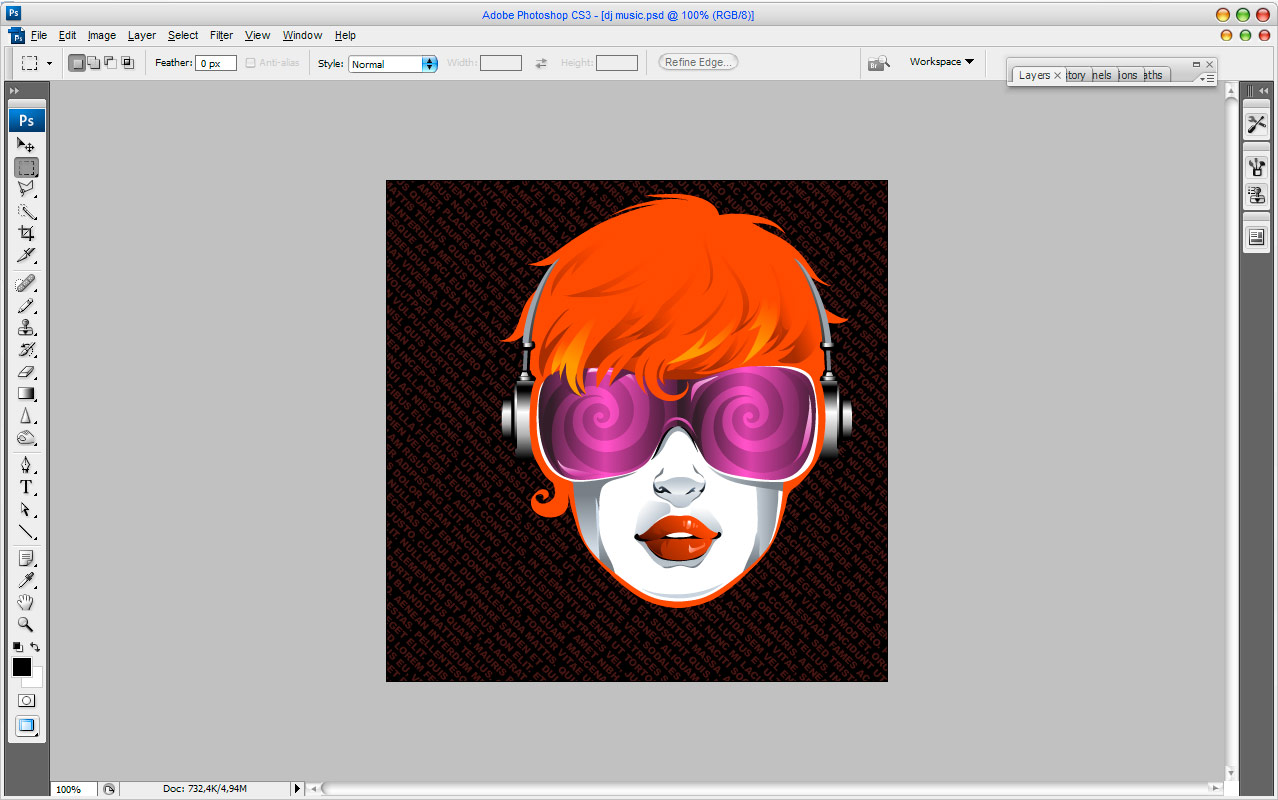Open the marquee tool preset picker arrow
Screen dimensions: 1278x800
point(49,64)
